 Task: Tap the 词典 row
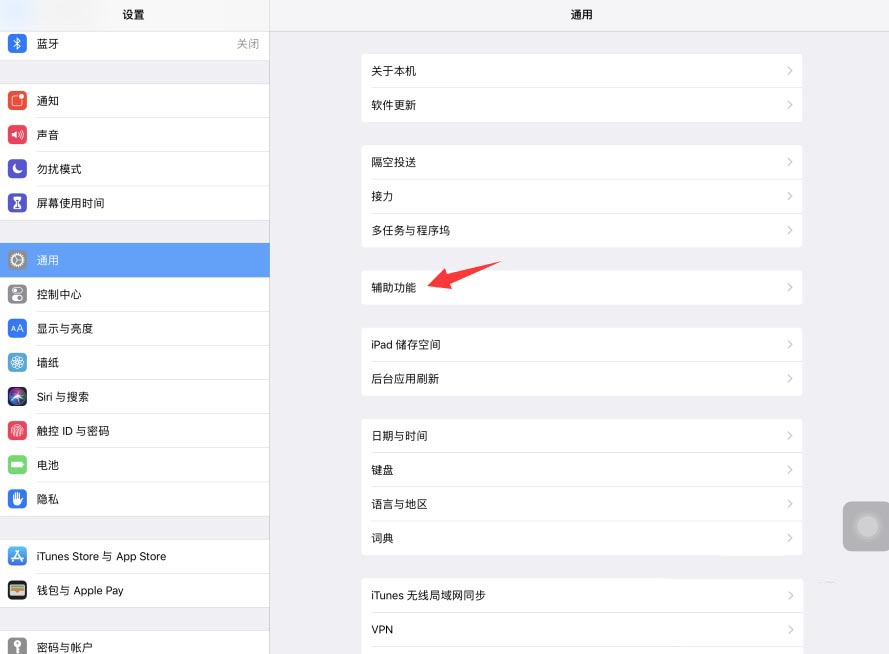coord(582,538)
